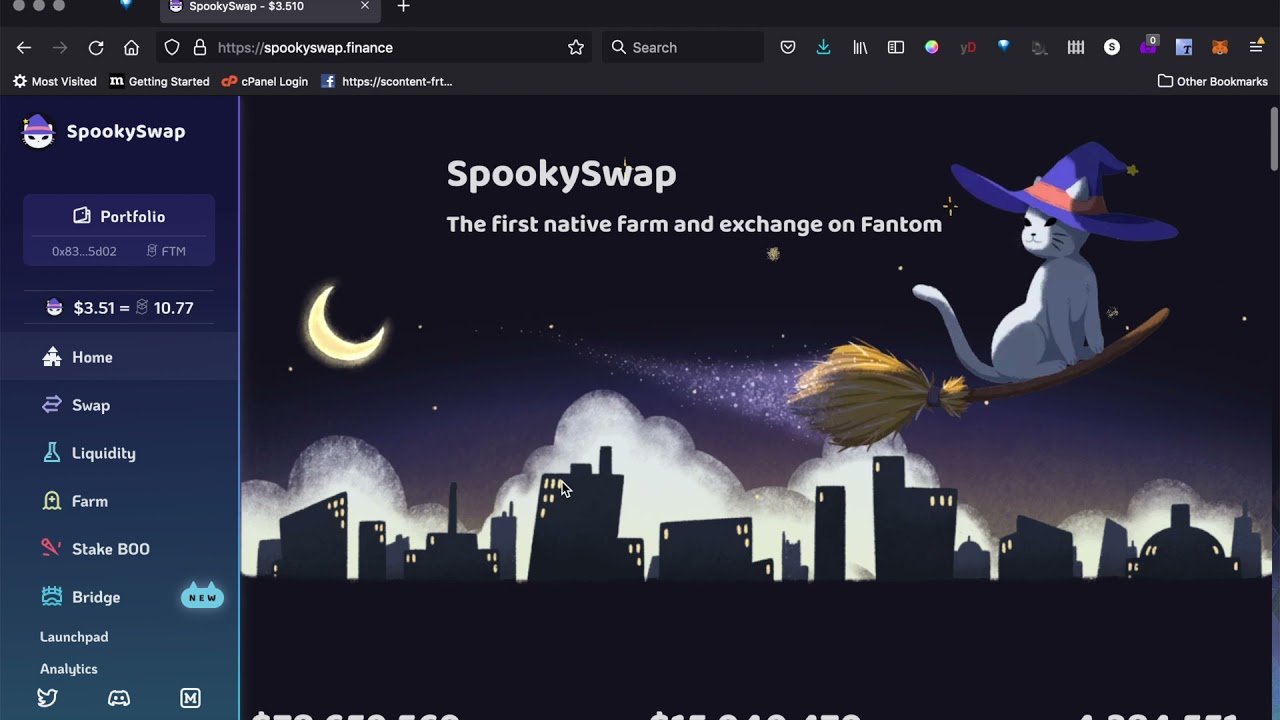Open the Launchpad link
Viewport: 1280px width, 720px height.
pyautogui.click(x=74, y=637)
